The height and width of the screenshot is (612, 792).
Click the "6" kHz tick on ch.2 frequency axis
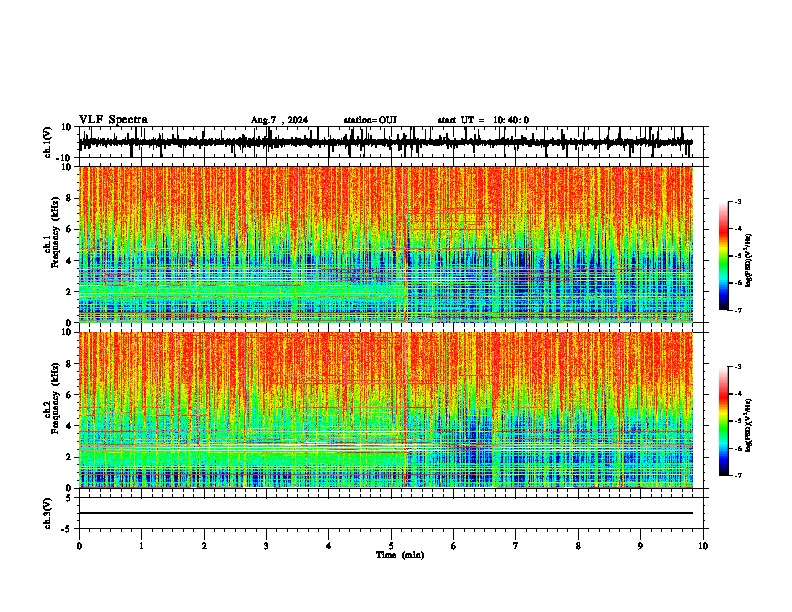[69, 395]
